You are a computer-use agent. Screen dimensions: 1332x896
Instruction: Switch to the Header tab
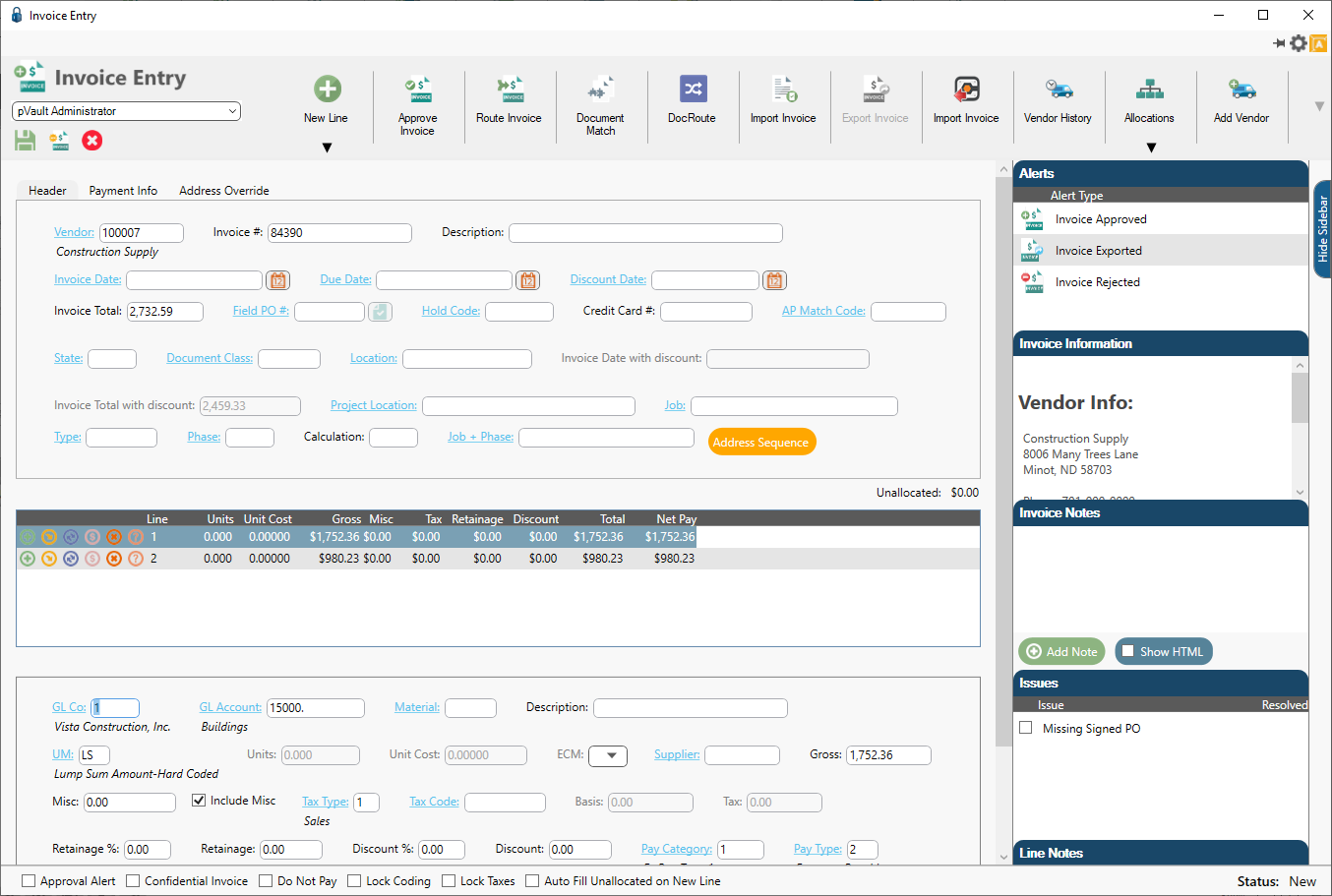[47, 191]
